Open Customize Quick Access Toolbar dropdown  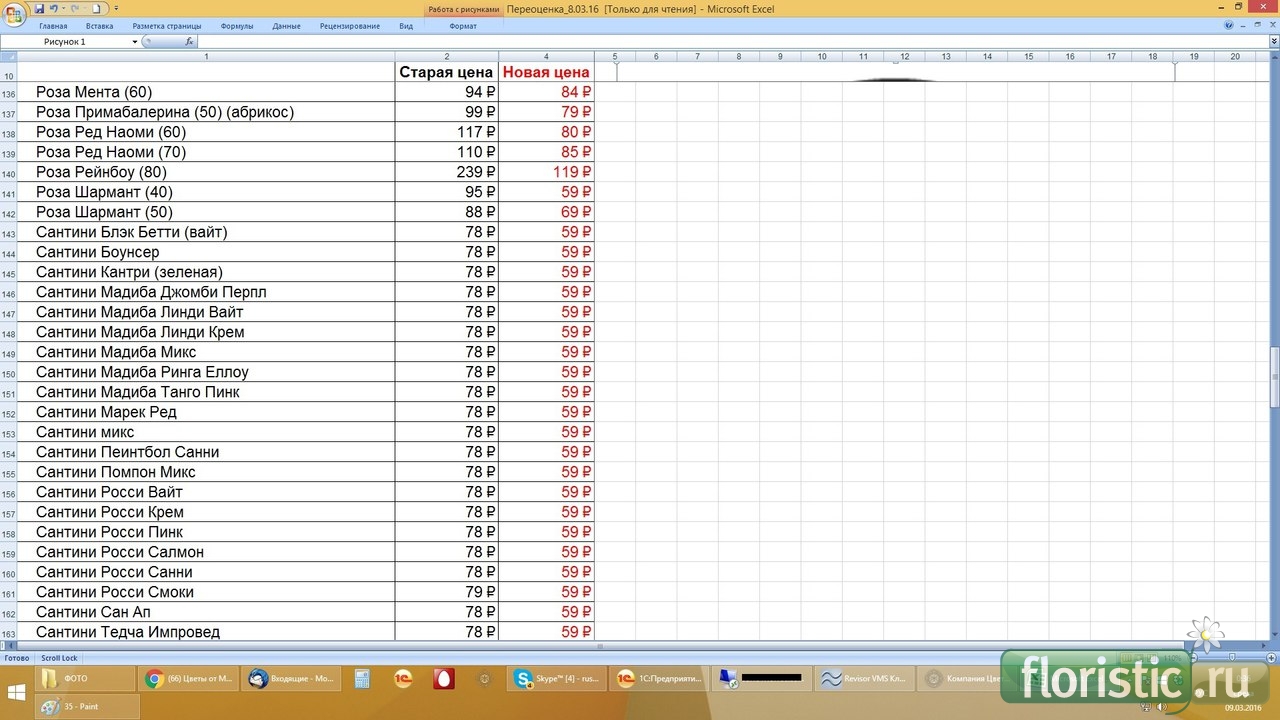pyautogui.click(x=116, y=8)
